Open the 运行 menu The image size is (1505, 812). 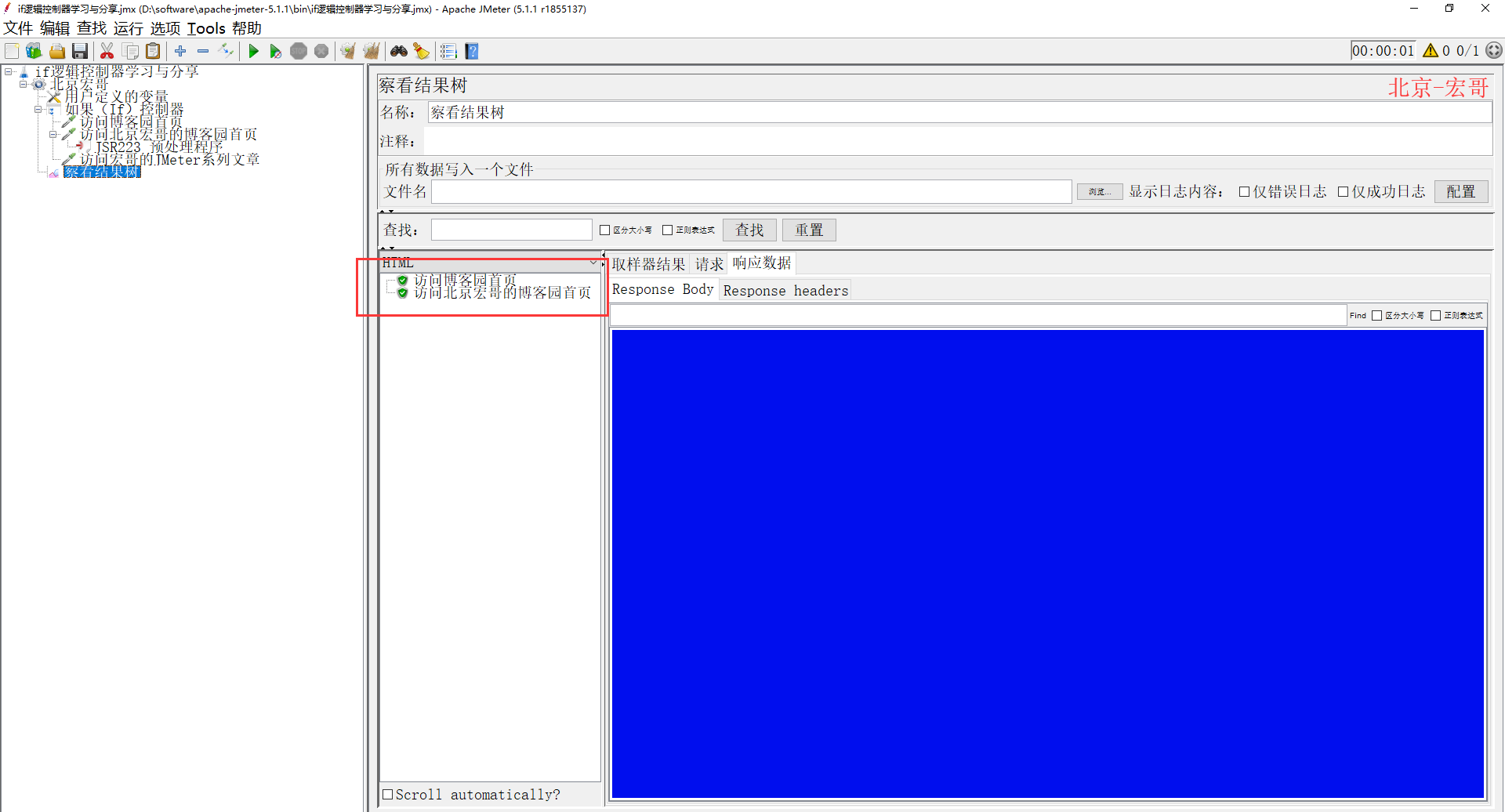coord(129,28)
